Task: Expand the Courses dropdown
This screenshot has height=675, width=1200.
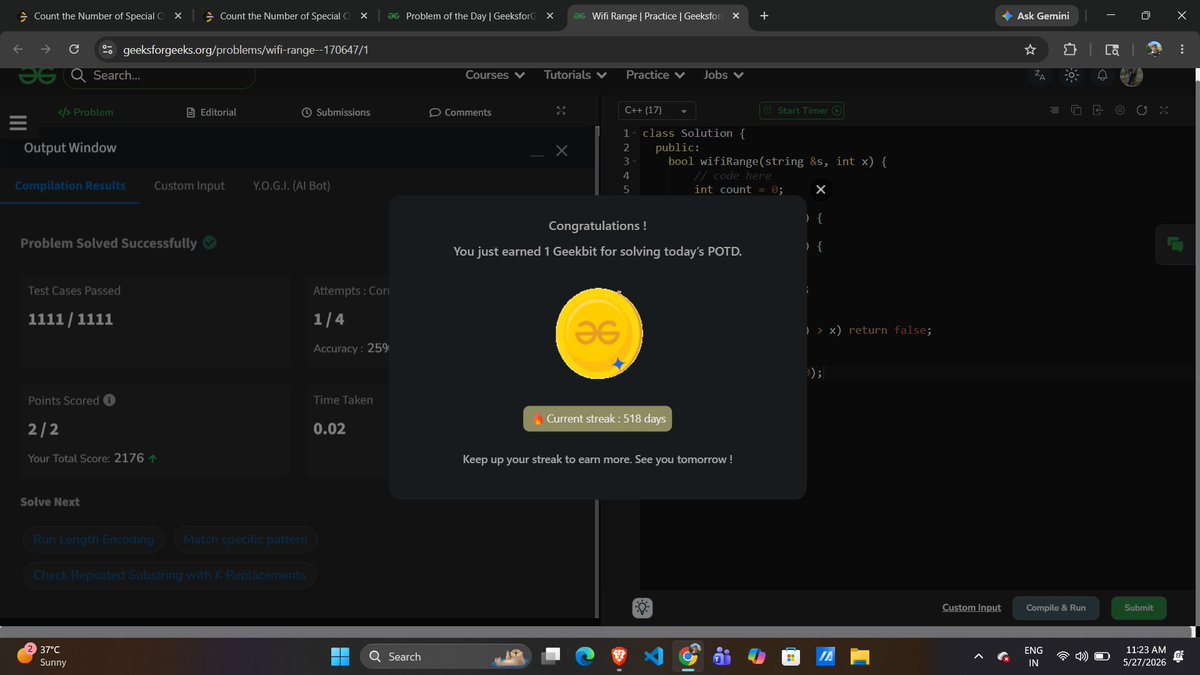Action: pyautogui.click(x=494, y=75)
